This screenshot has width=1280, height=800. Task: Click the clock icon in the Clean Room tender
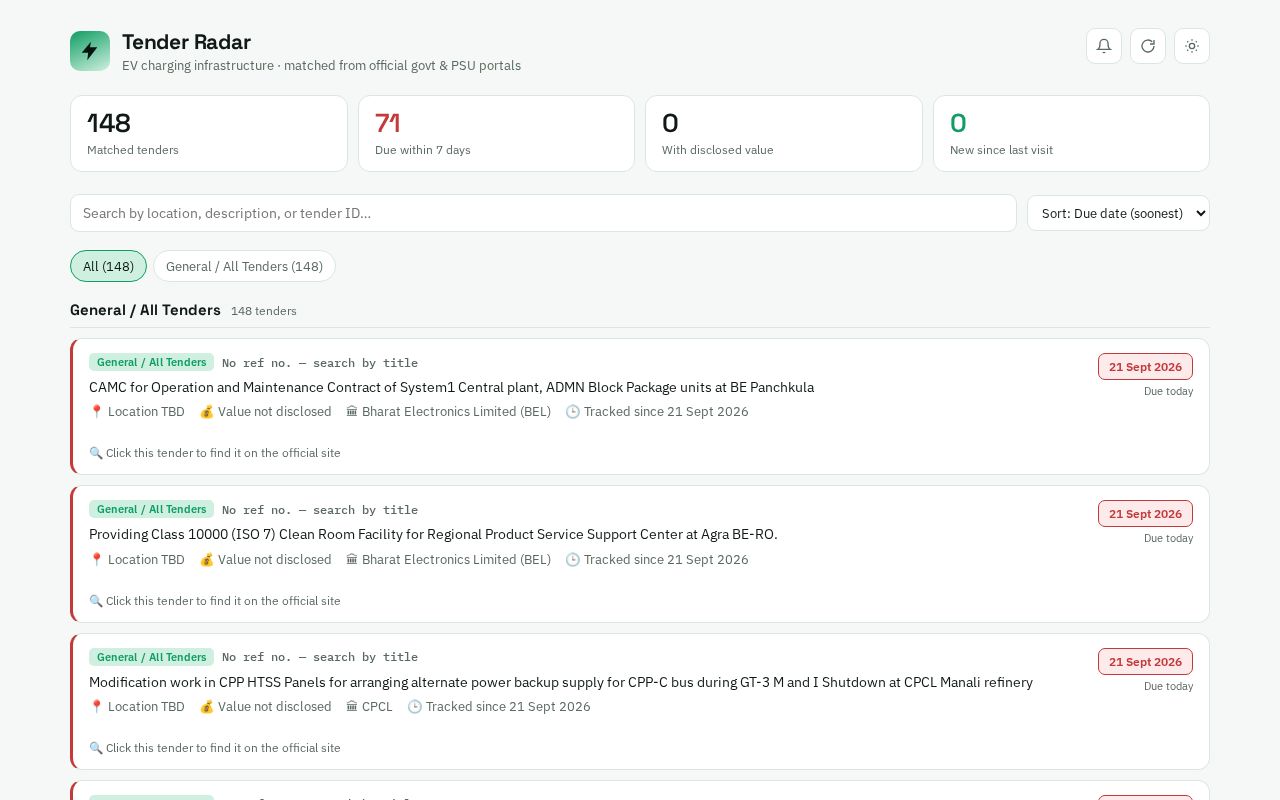pyautogui.click(x=572, y=560)
